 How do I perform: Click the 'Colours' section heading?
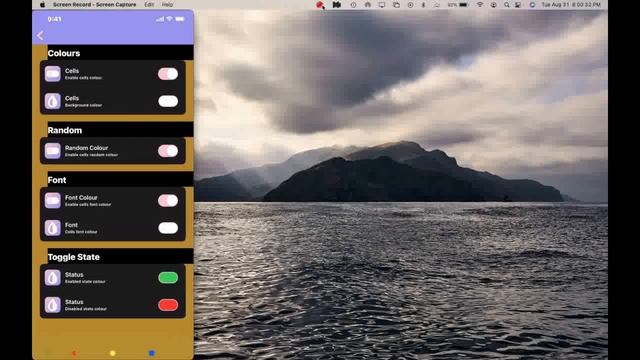(64, 53)
